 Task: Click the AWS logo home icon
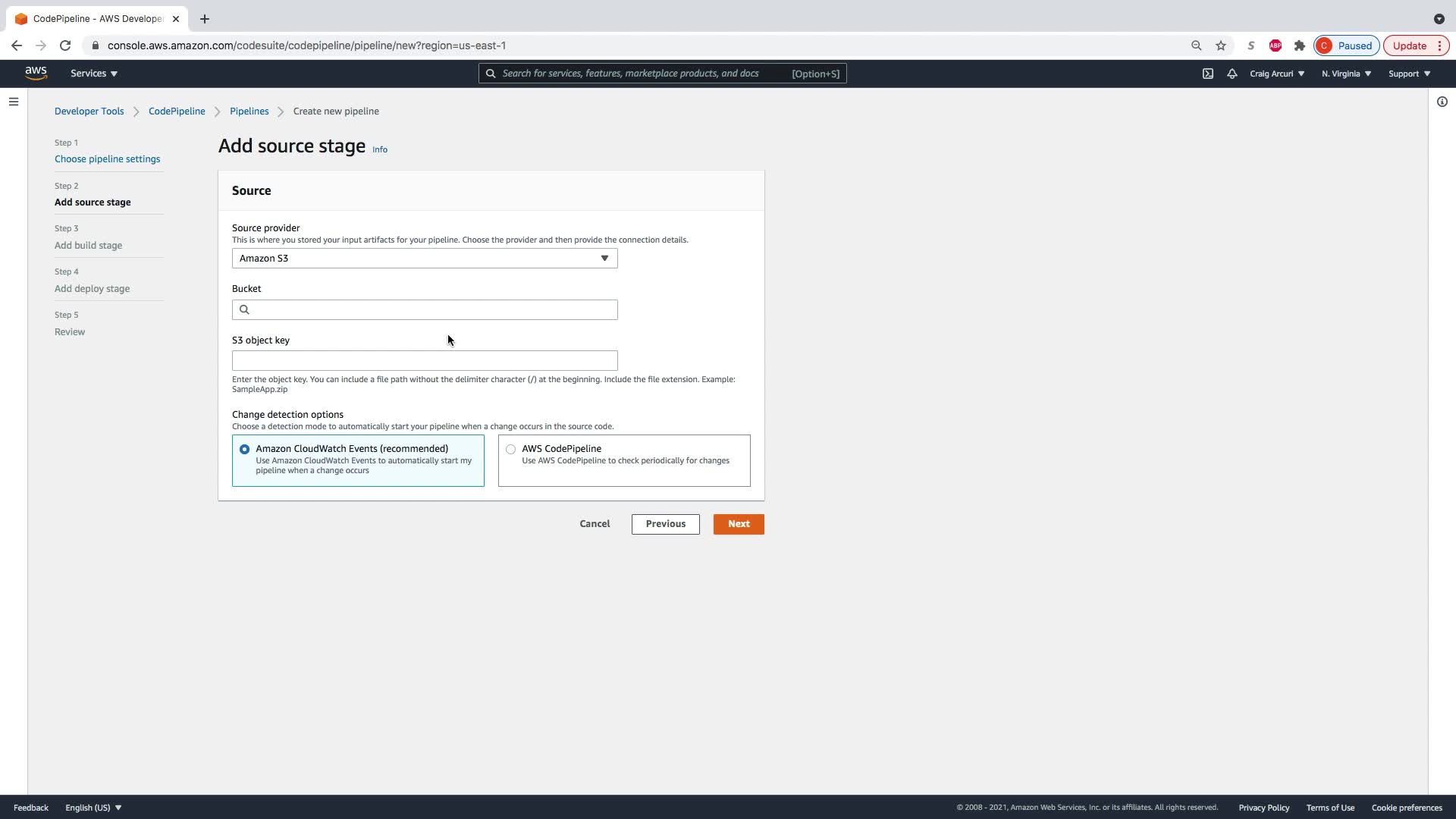36,73
